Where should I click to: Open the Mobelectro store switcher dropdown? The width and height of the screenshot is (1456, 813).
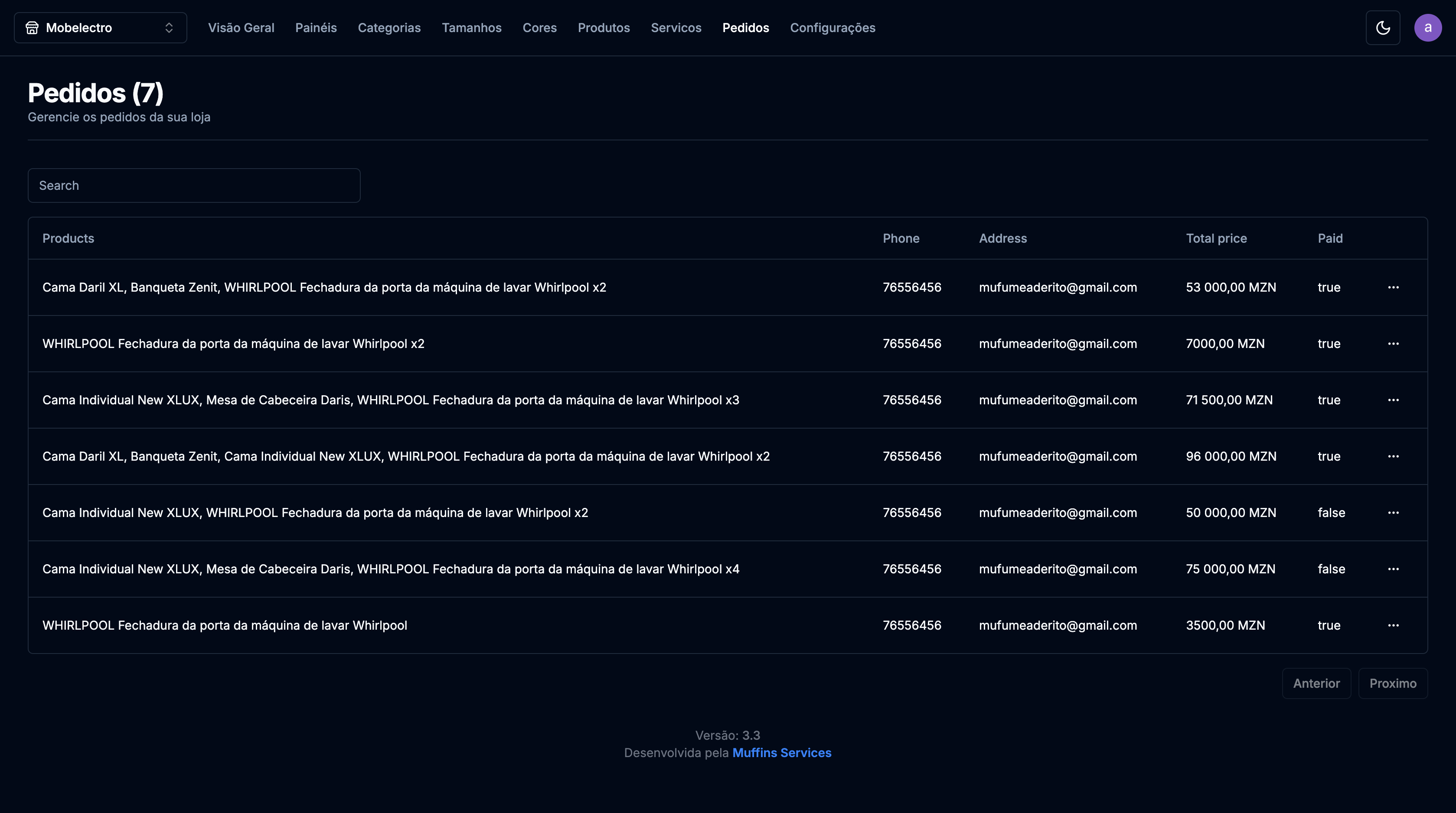coord(101,28)
